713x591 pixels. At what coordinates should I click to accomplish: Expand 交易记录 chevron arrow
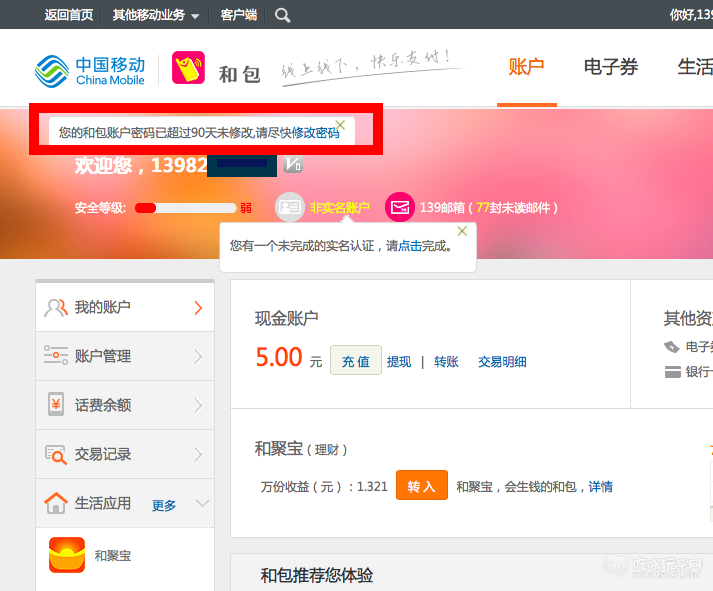pyautogui.click(x=198, y=455)
